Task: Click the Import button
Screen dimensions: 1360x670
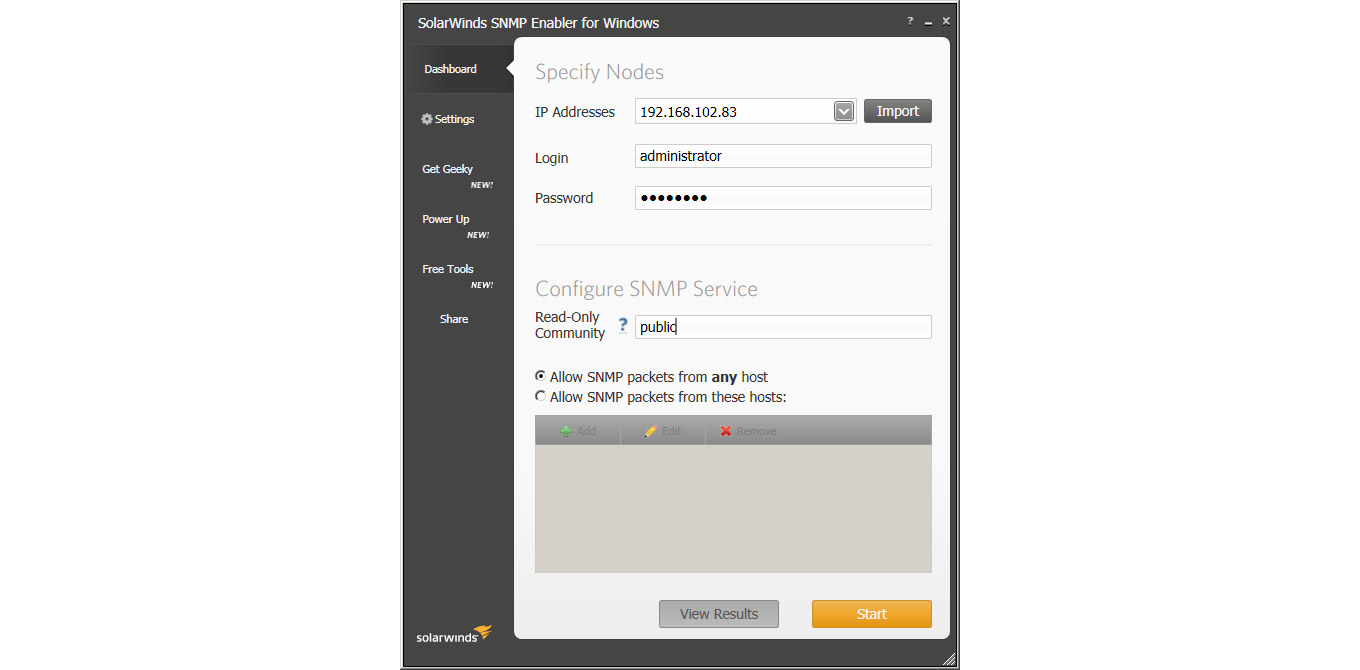Action: pos(897,111)
